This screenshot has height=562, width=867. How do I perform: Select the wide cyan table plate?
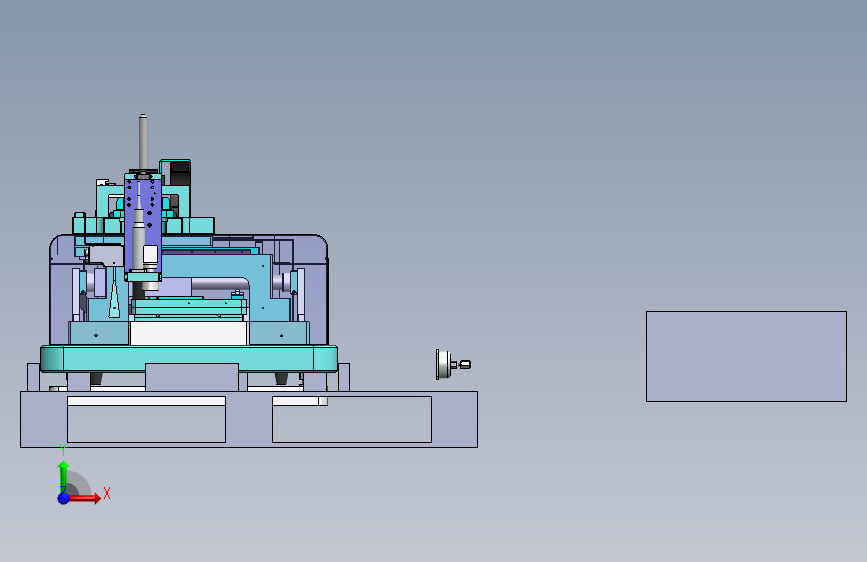(x=189, y=358)
